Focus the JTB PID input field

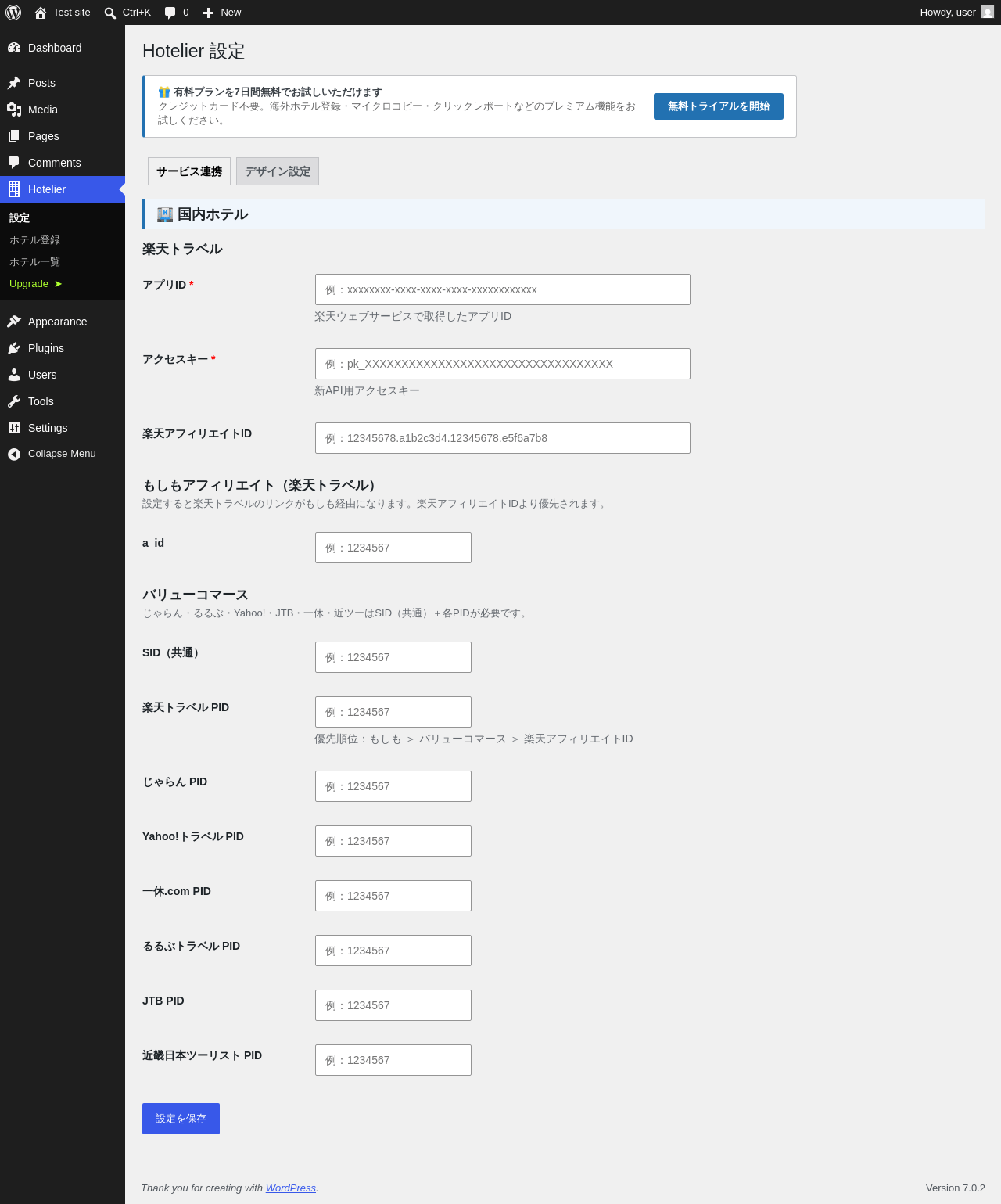coord(393,1005)
